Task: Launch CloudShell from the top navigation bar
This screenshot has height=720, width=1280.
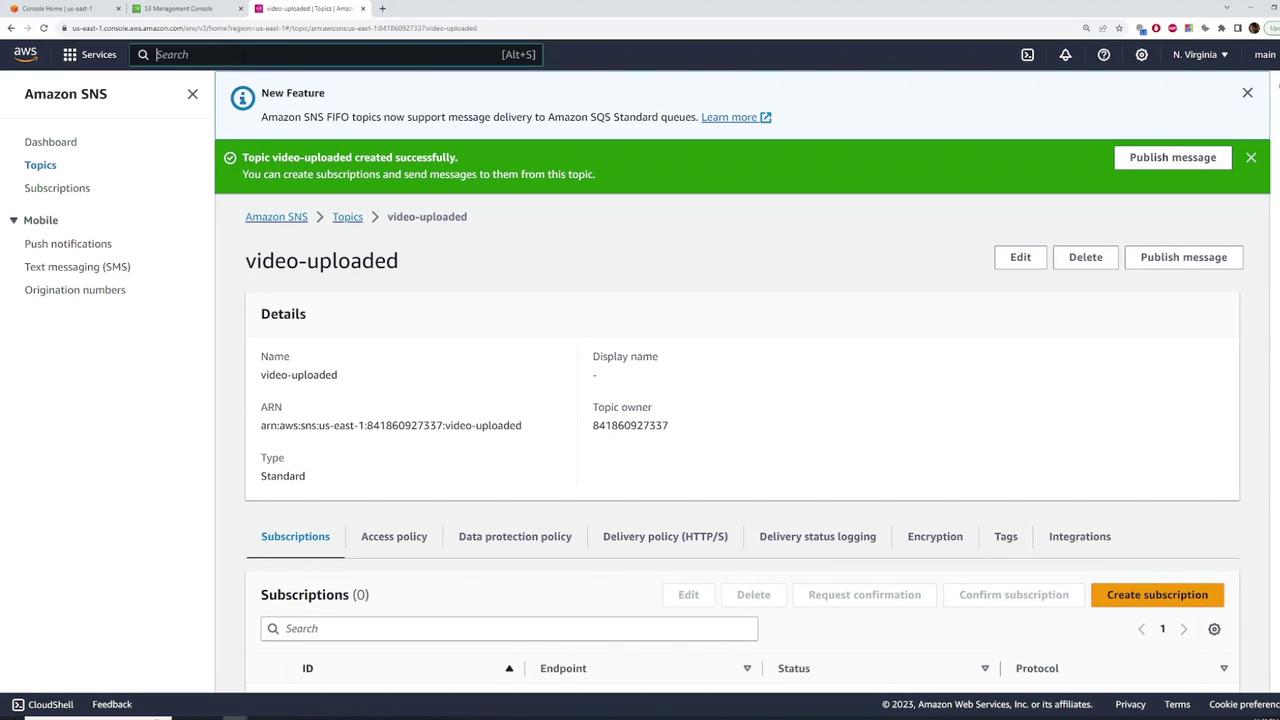Action: tap(1027, 55)
